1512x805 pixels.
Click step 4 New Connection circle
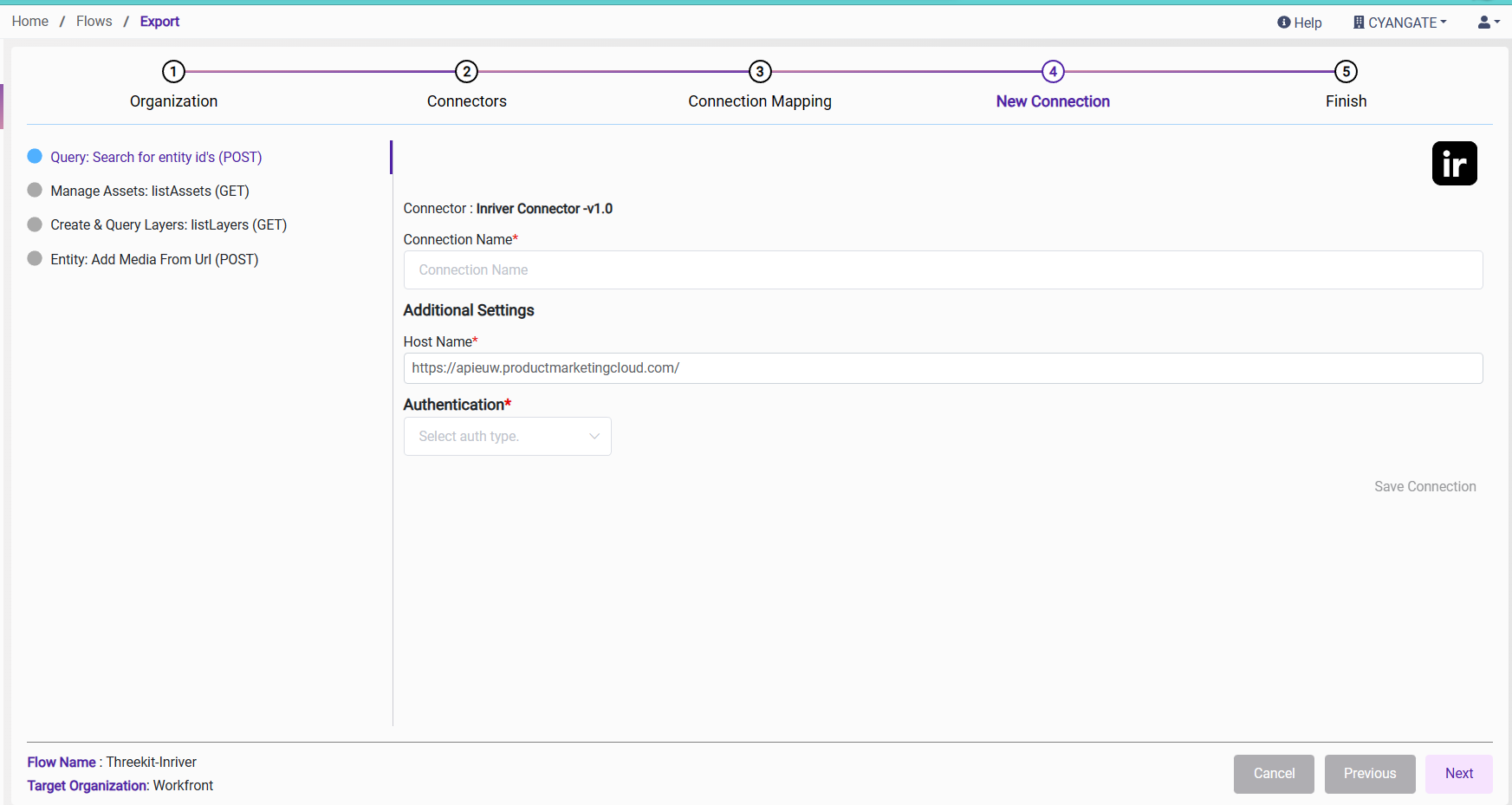1053,72
